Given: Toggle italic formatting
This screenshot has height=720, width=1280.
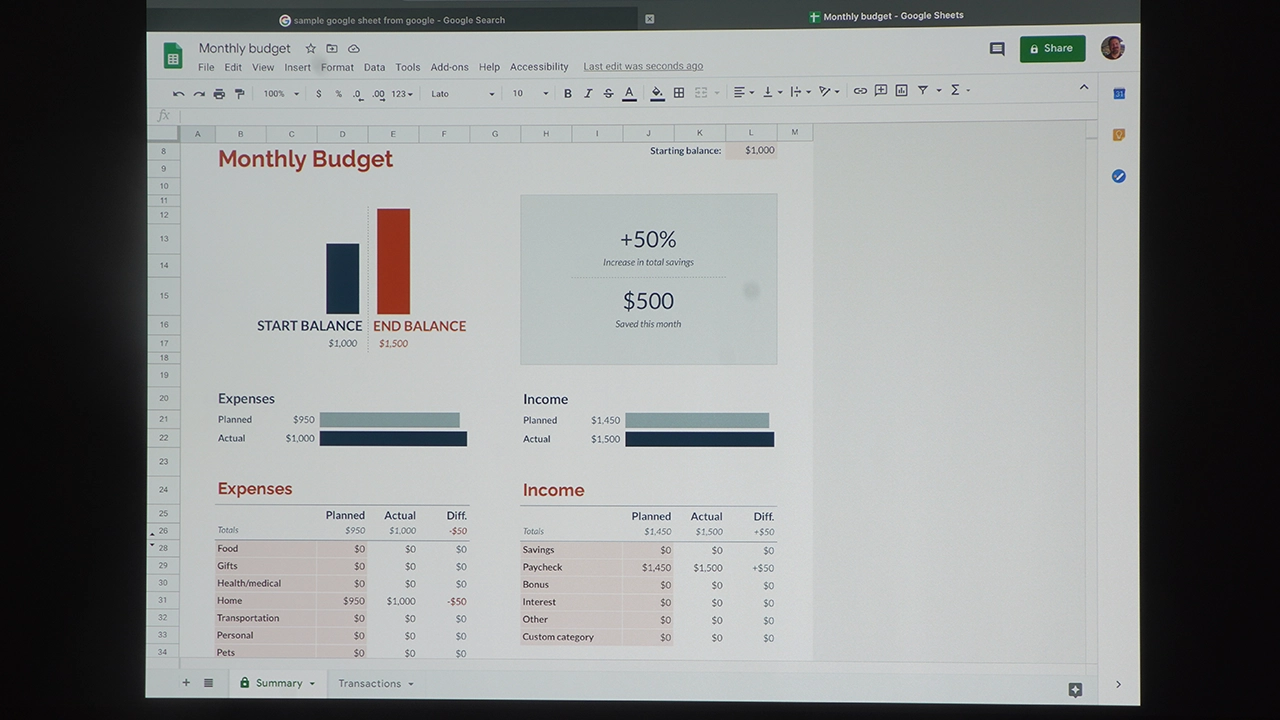Looking at the screenshot, I should pos(588,93).
